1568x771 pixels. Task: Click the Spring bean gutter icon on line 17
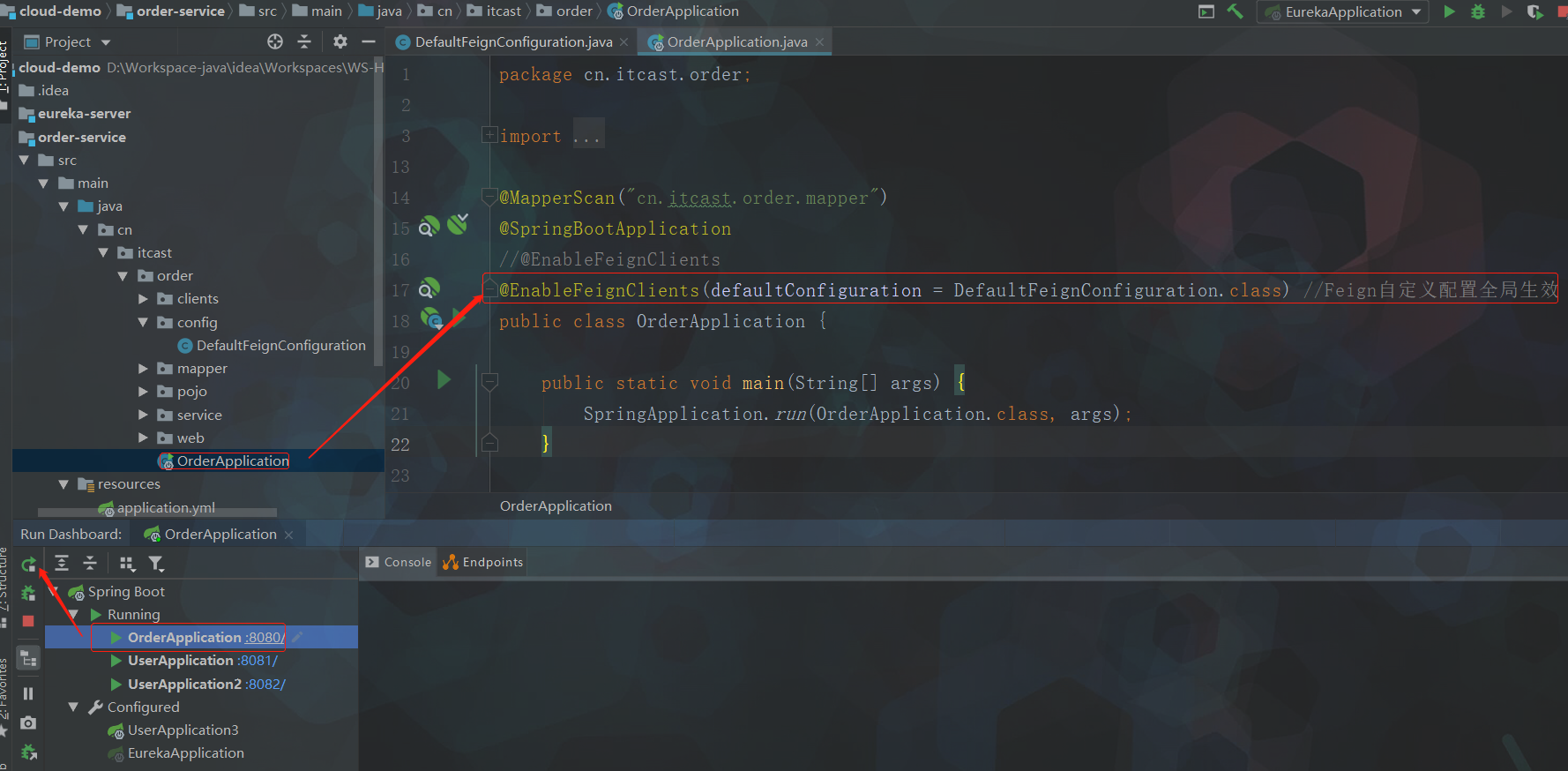pyautogui.click(x=429, y=288)
